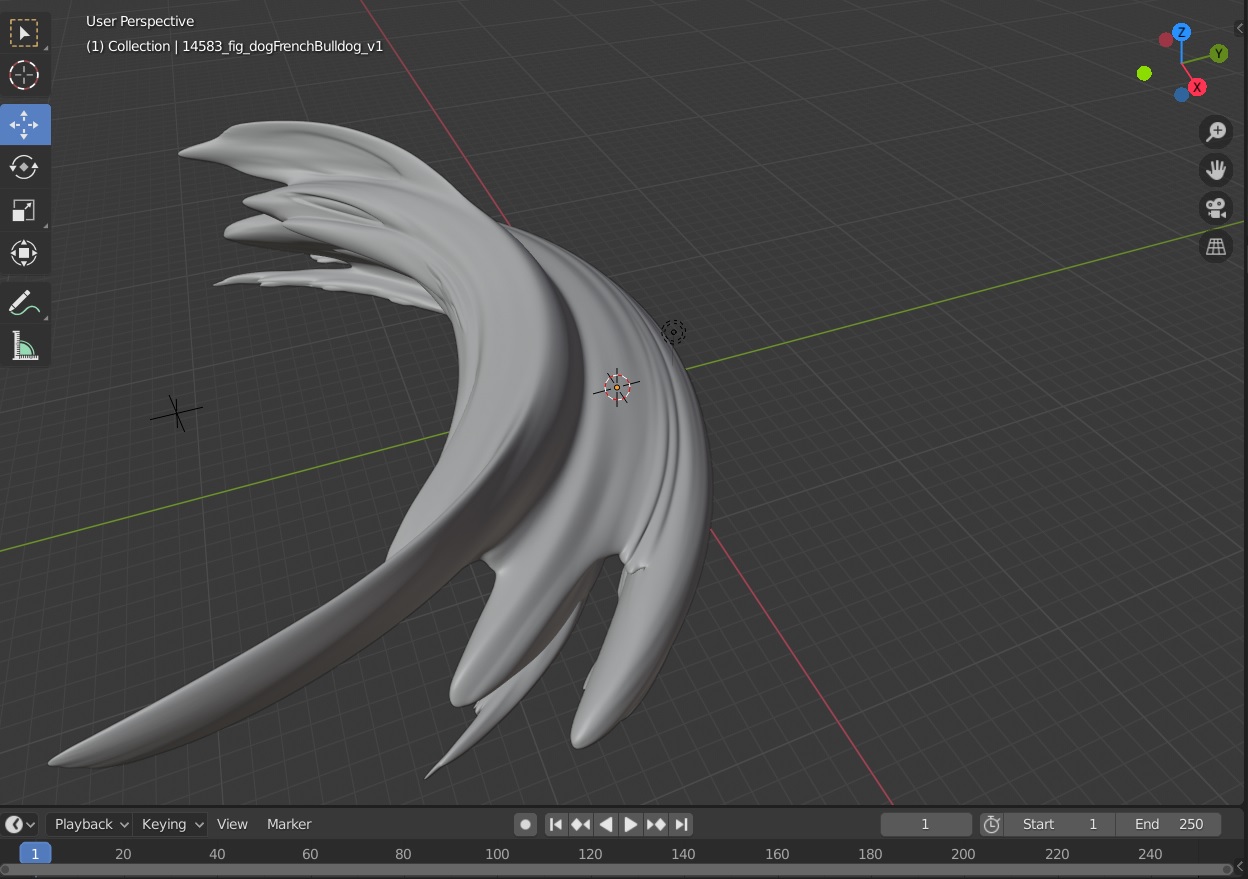
Task: Click the blue frame 1 playhead marker
Action: (x=35, y=853)
